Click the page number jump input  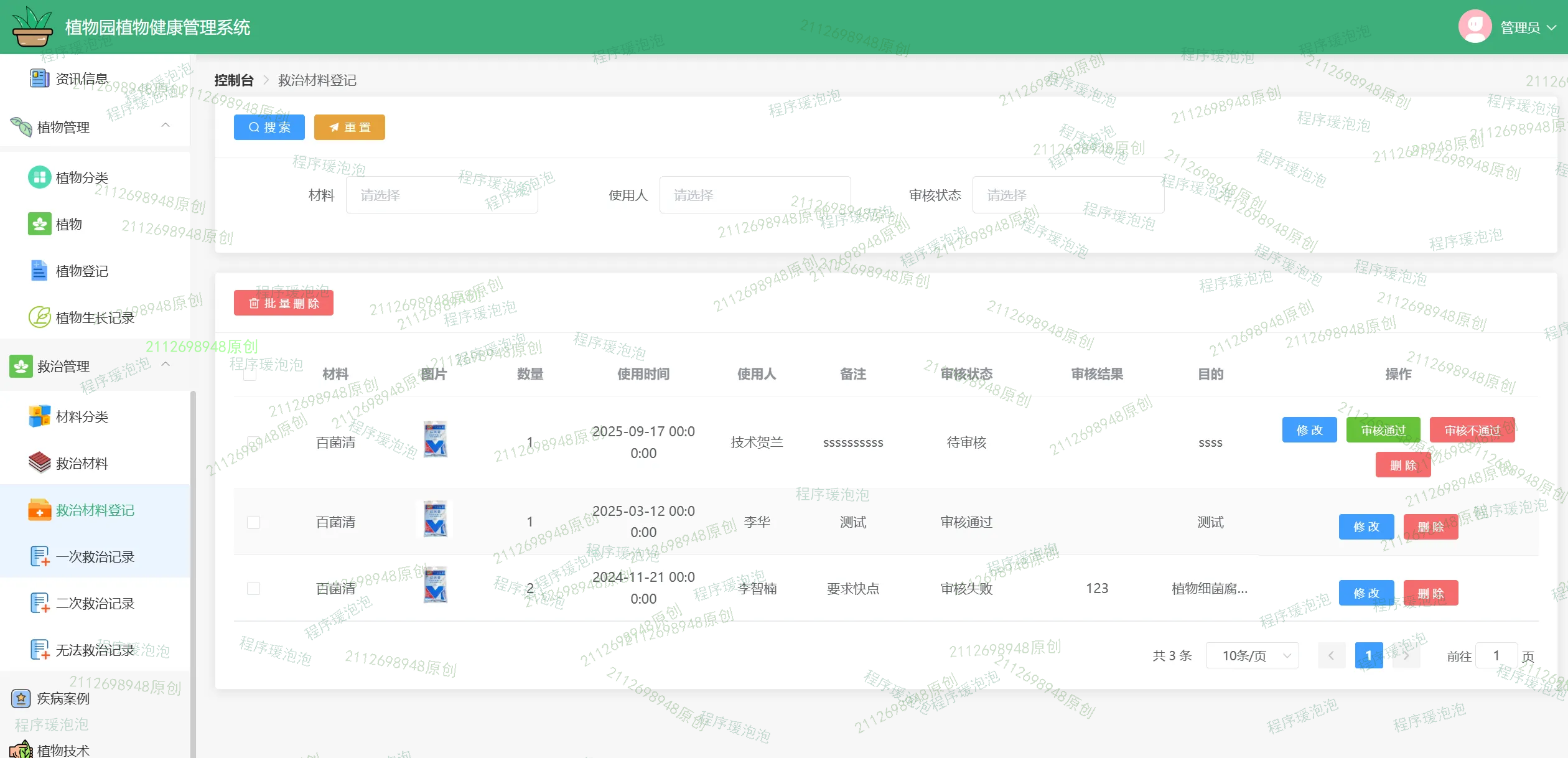pyautogui.click(x=1495, y=655)
